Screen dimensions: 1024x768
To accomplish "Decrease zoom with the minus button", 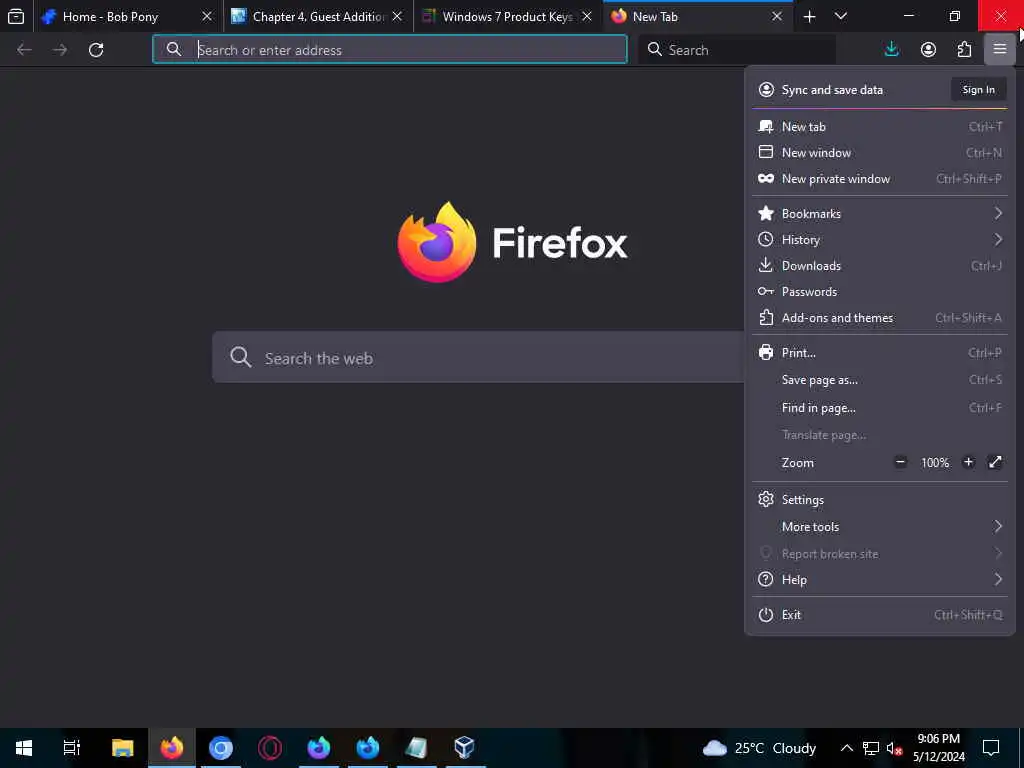I will pyautogui.click(x=901, y=462).
